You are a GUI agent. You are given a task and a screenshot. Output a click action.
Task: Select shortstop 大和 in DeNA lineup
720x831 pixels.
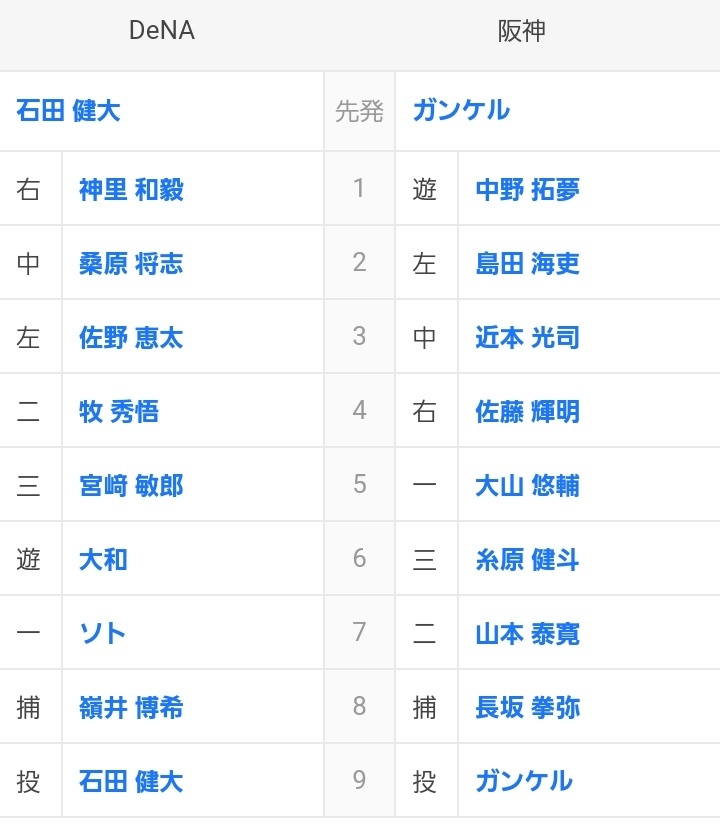[x=103, y=559]
